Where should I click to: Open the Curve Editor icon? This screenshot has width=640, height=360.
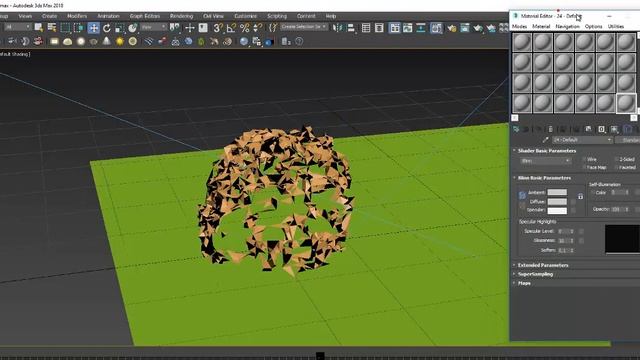(407, 28)
